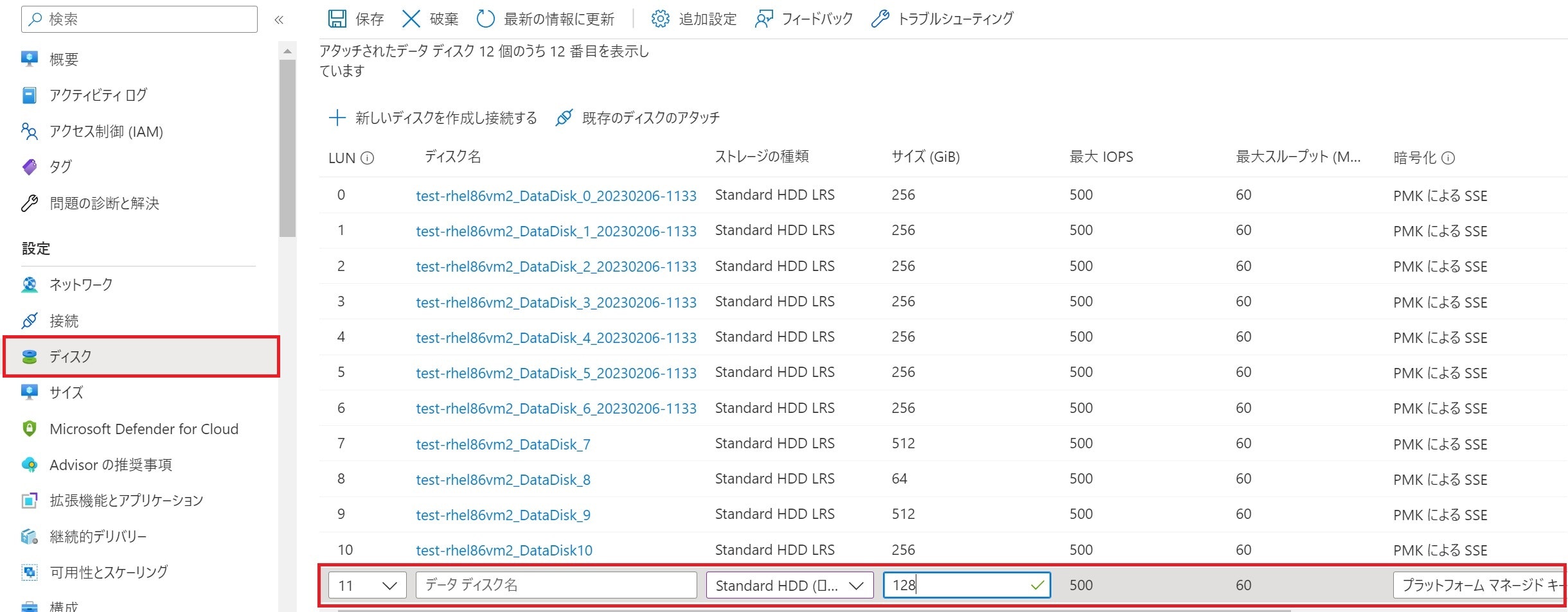Click the 検索 search box
Screen dimensions: 1568x612
[139, 19]
